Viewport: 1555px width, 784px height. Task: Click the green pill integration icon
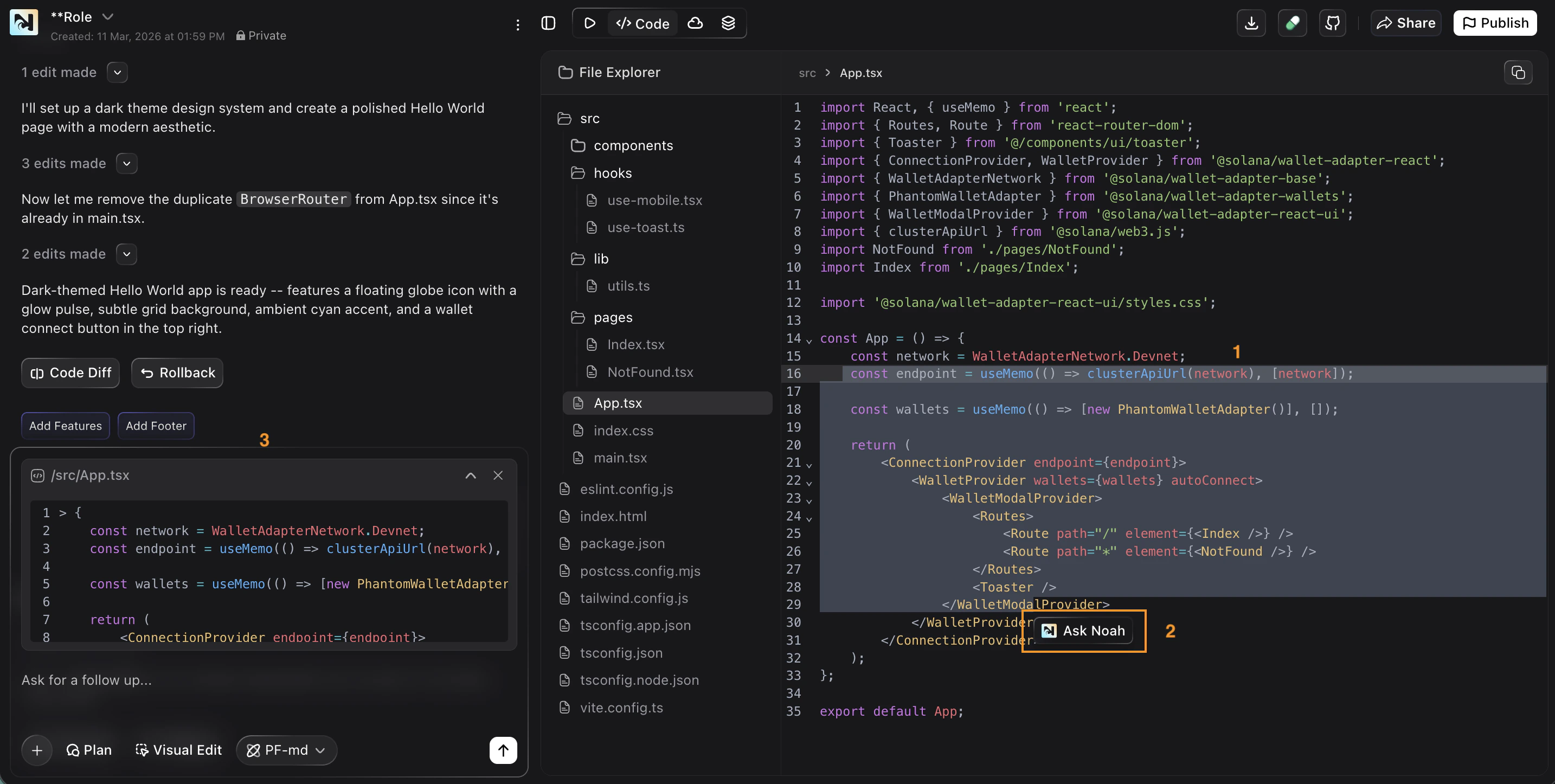click(x=1293, y=23)
